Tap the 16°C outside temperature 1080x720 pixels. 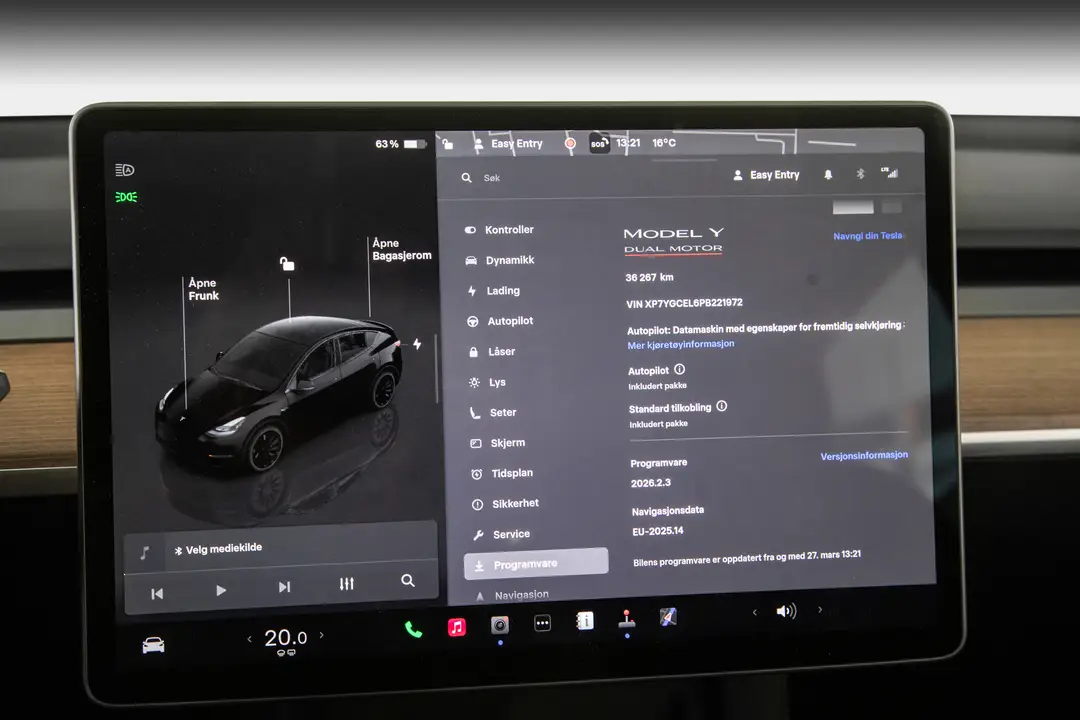664,143
